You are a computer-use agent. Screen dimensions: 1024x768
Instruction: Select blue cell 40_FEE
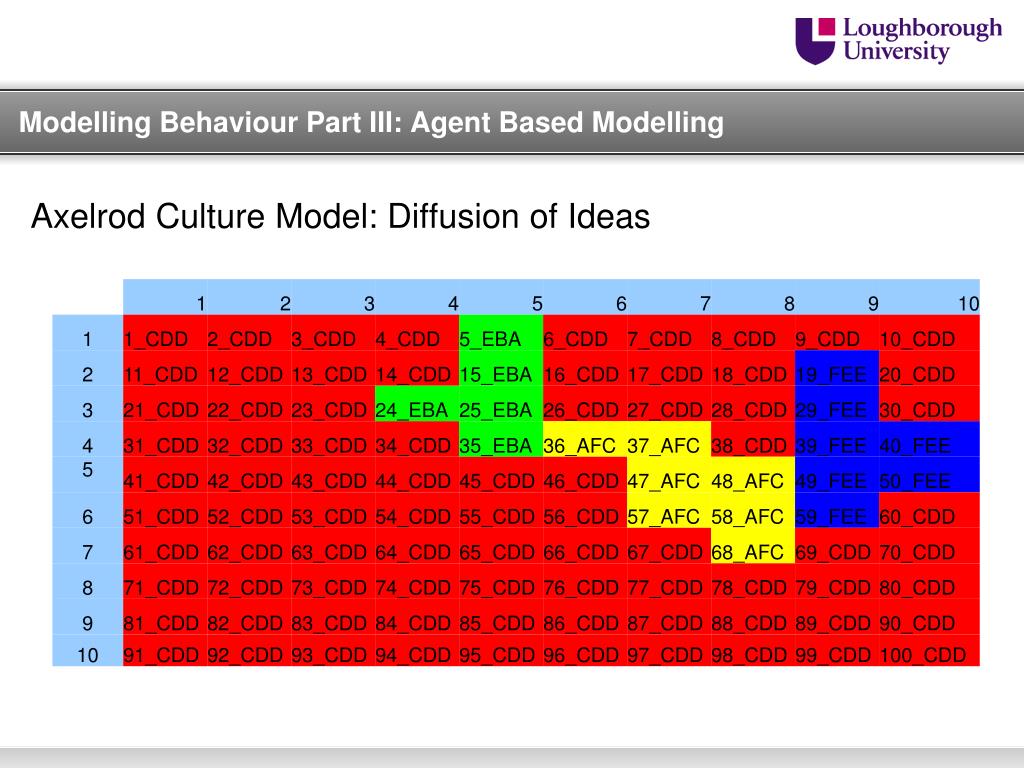[x=929, y=439]
